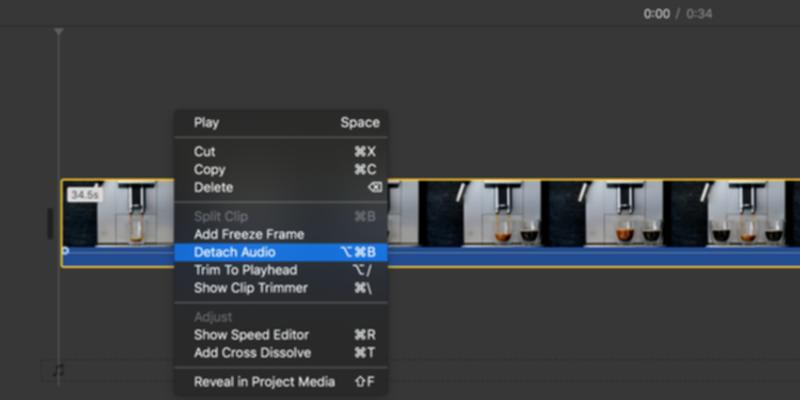800x400 pixels.
Task: Select Cut in the context menu
Action: [281, 152]
